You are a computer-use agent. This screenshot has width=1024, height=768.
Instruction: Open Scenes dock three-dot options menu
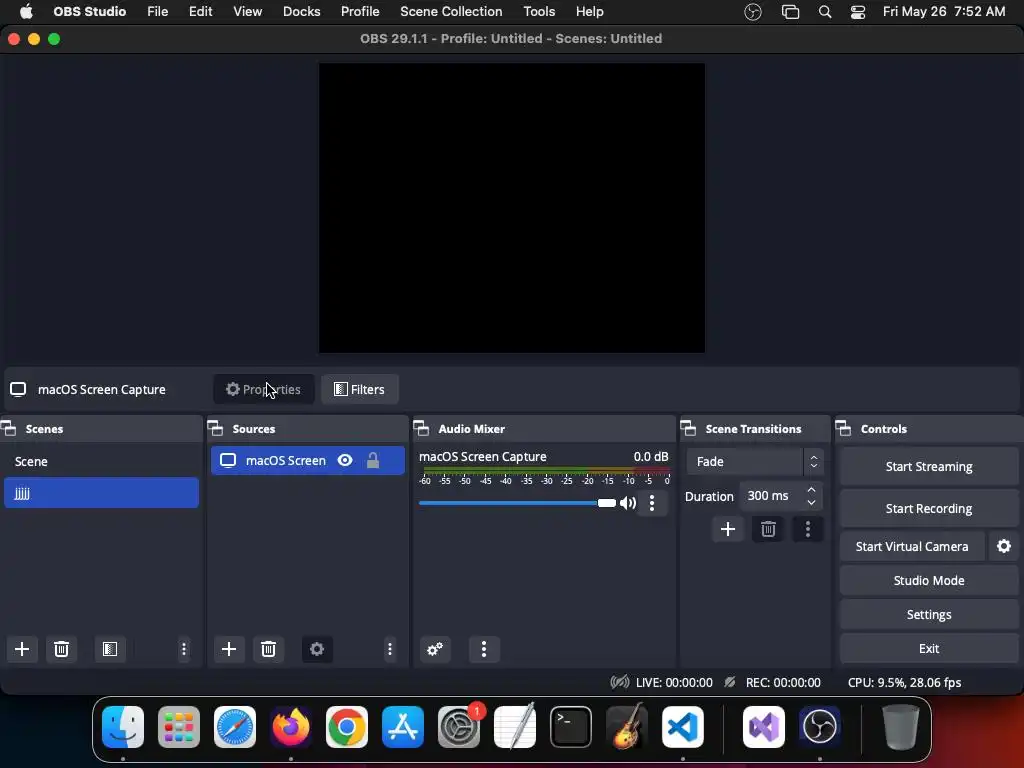184,649
